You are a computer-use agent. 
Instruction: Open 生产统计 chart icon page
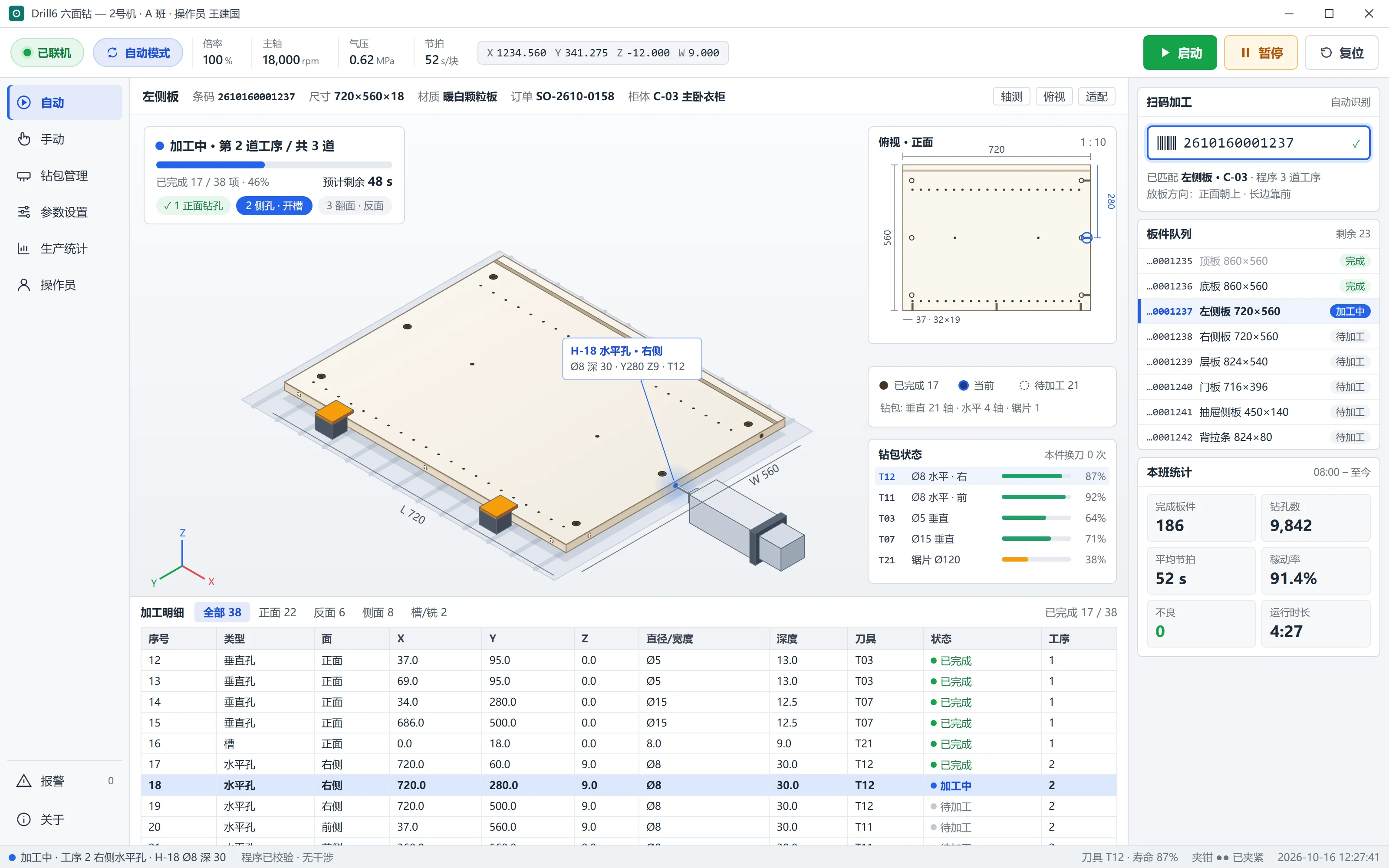pos(65,249)
